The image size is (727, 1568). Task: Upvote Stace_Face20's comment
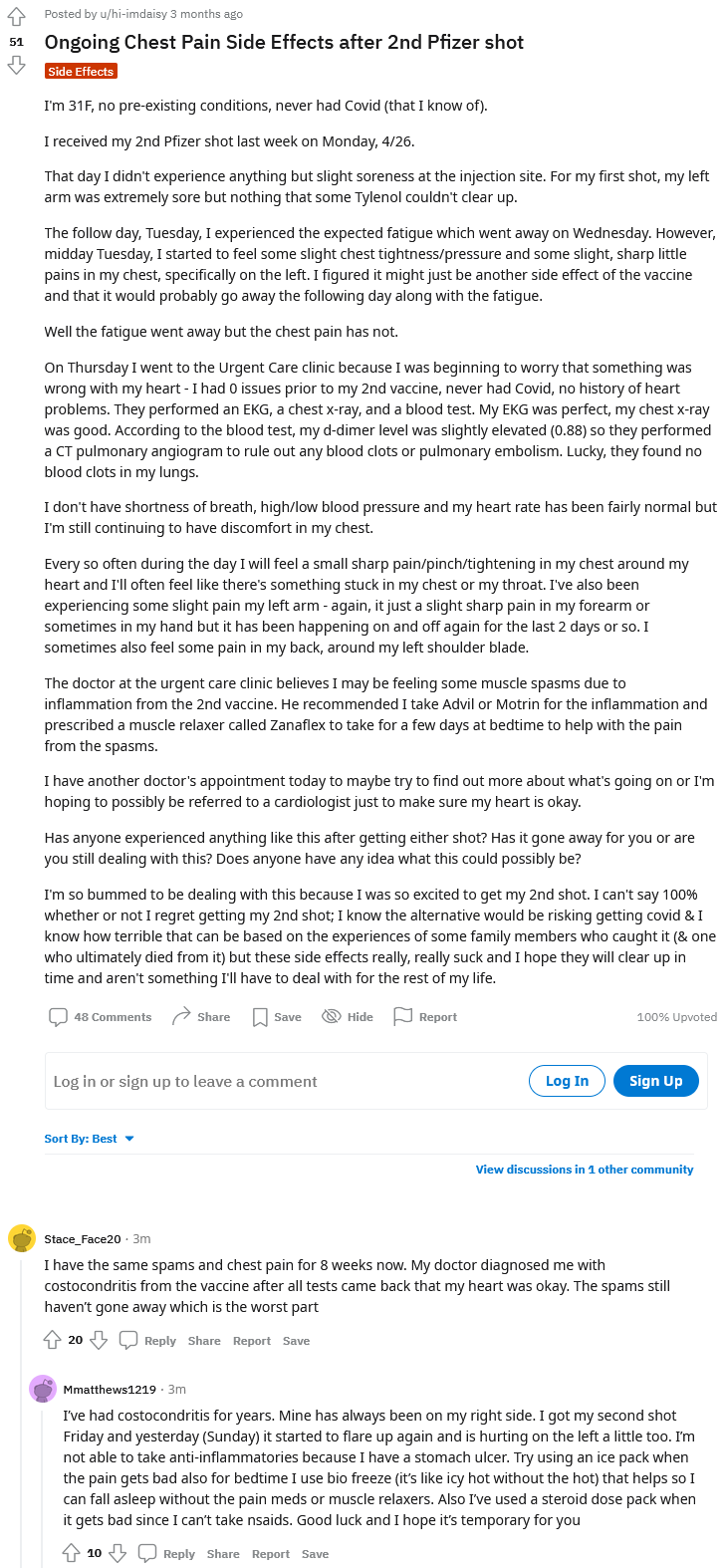(x=53, y=1341)
